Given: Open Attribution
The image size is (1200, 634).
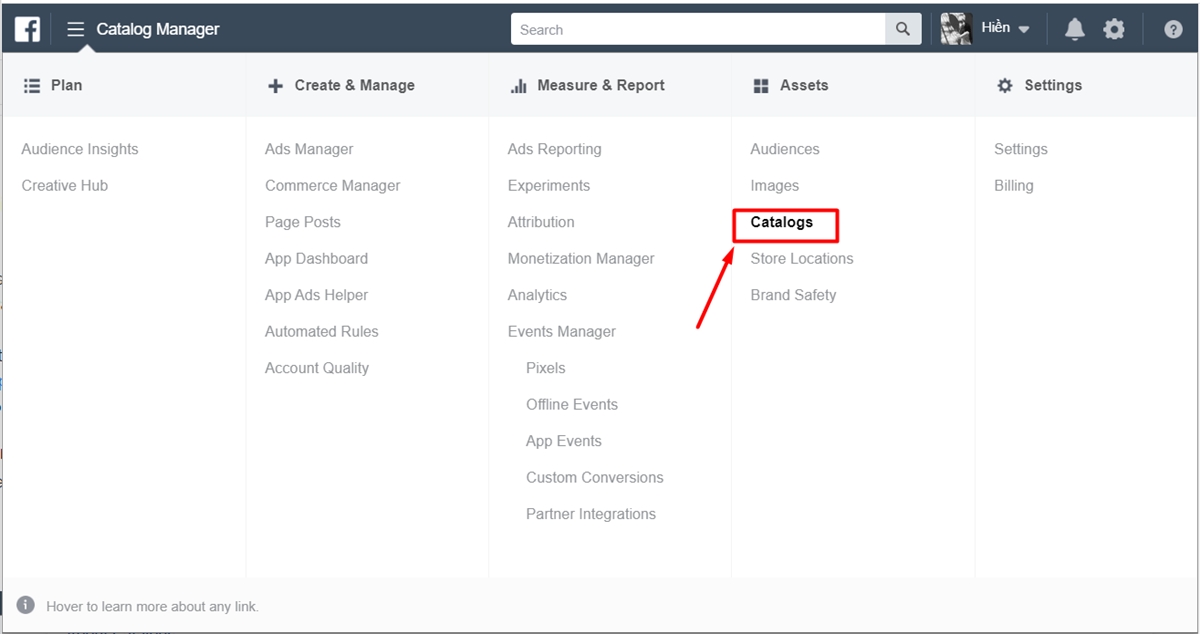Looking at the screenshot, I should [x=541, y=222].
